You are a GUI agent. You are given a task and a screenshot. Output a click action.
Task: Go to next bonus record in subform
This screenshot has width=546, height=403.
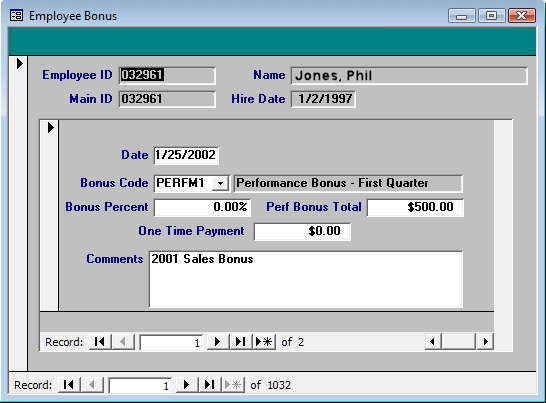tap(218, 342)
